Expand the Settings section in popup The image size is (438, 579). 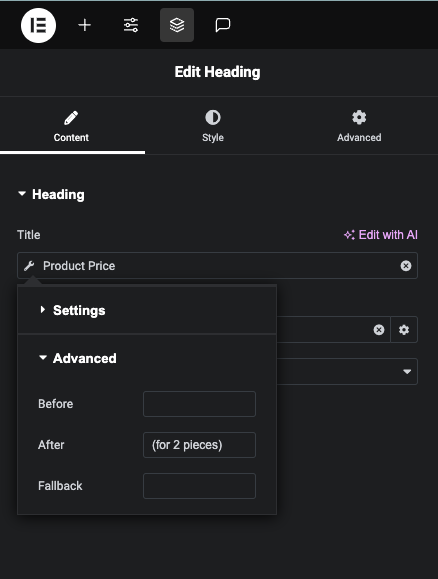[x=73, y=310]
